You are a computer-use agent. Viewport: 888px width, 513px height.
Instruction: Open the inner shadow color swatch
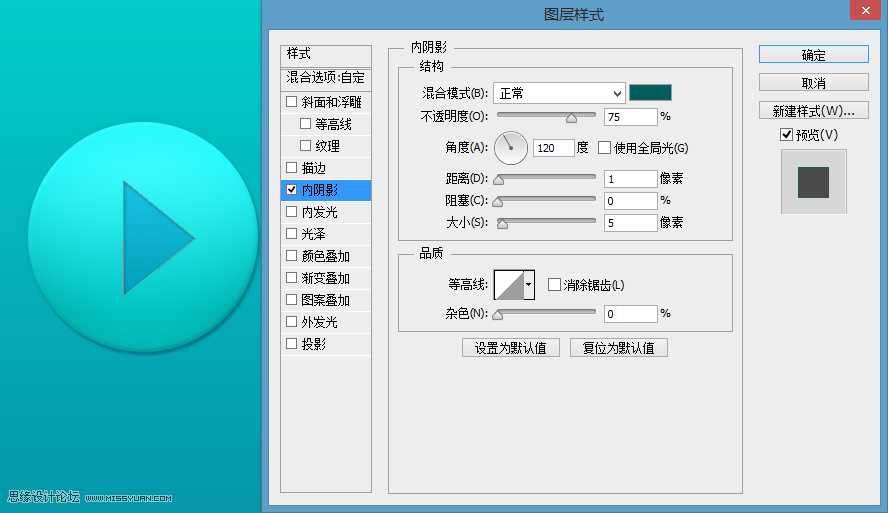tap(650, 92)
